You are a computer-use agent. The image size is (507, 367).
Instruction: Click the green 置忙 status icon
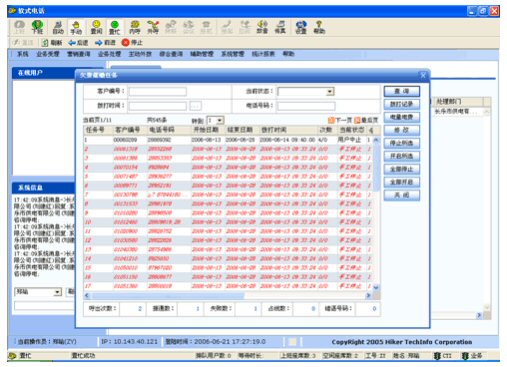pos(114,27)
